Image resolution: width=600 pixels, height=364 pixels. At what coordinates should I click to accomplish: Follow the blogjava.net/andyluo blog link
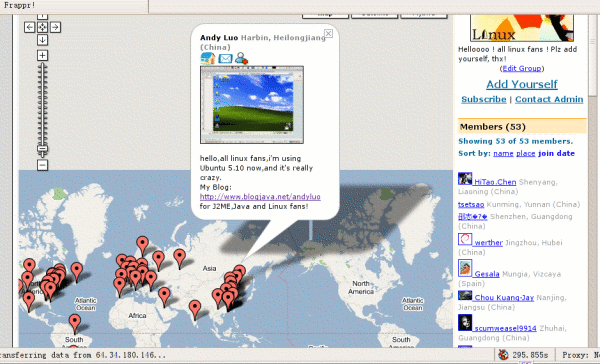[260, 197]
